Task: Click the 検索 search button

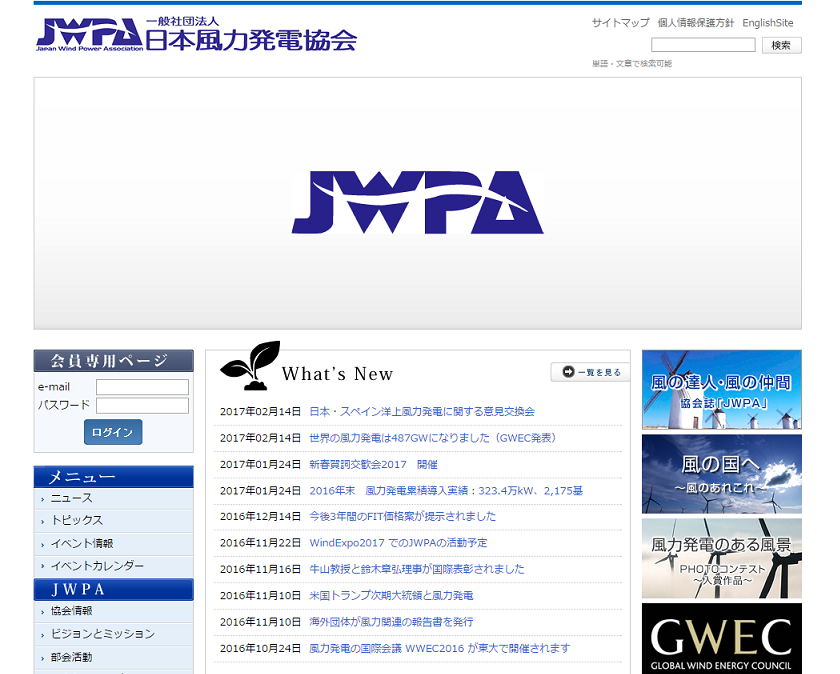Action: 782,45
